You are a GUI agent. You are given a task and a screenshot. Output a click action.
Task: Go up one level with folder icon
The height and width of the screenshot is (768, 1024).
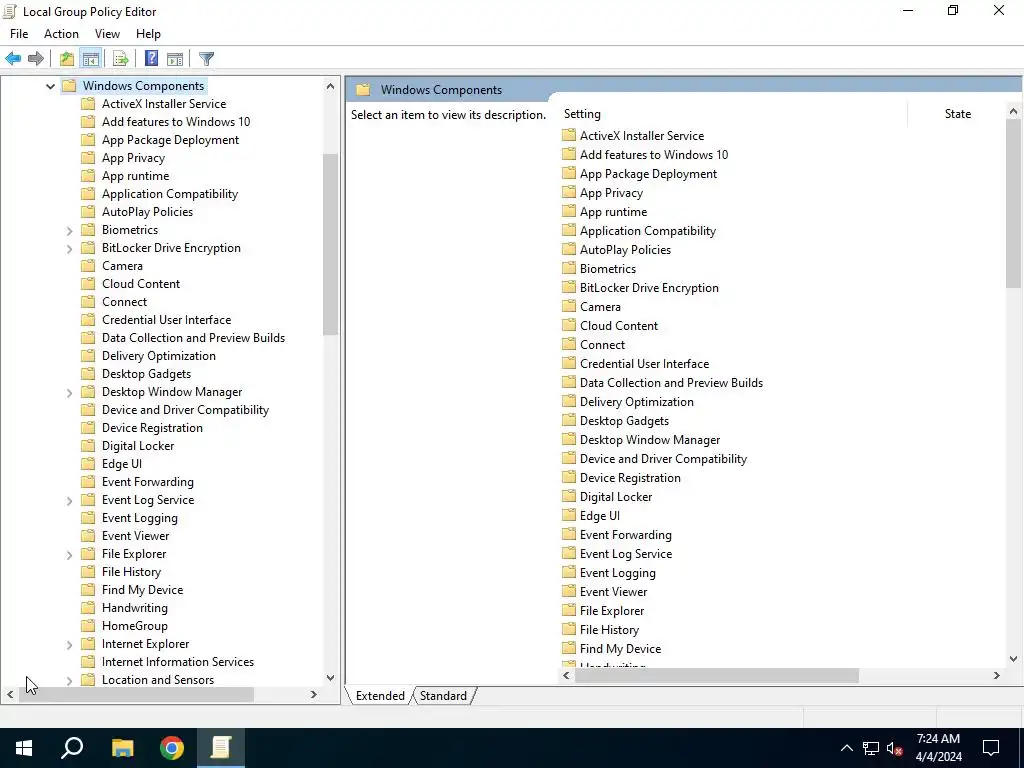click(x=67, y=59)
